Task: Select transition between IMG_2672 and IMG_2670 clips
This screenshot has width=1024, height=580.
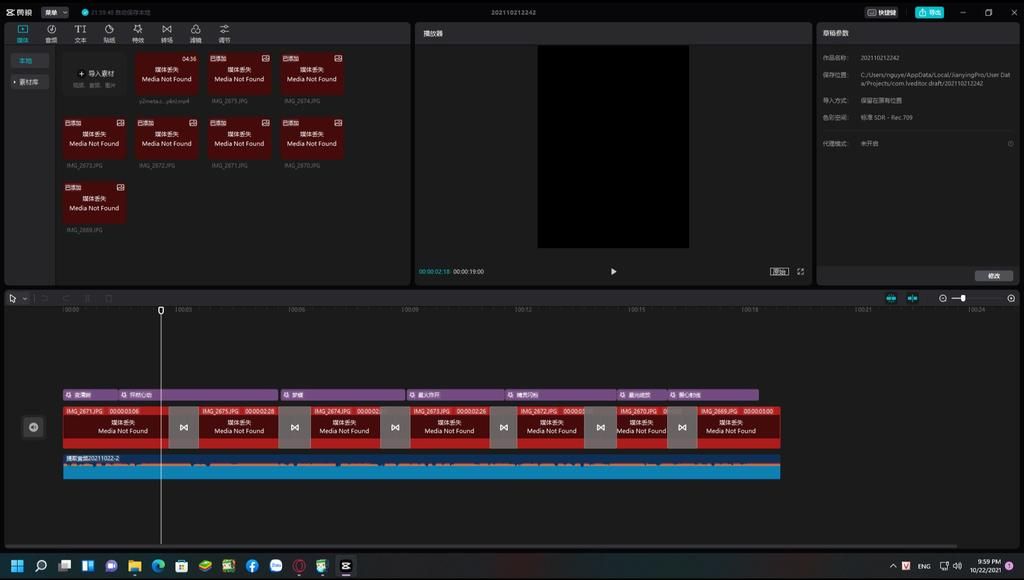Action: tap(601, 427)
